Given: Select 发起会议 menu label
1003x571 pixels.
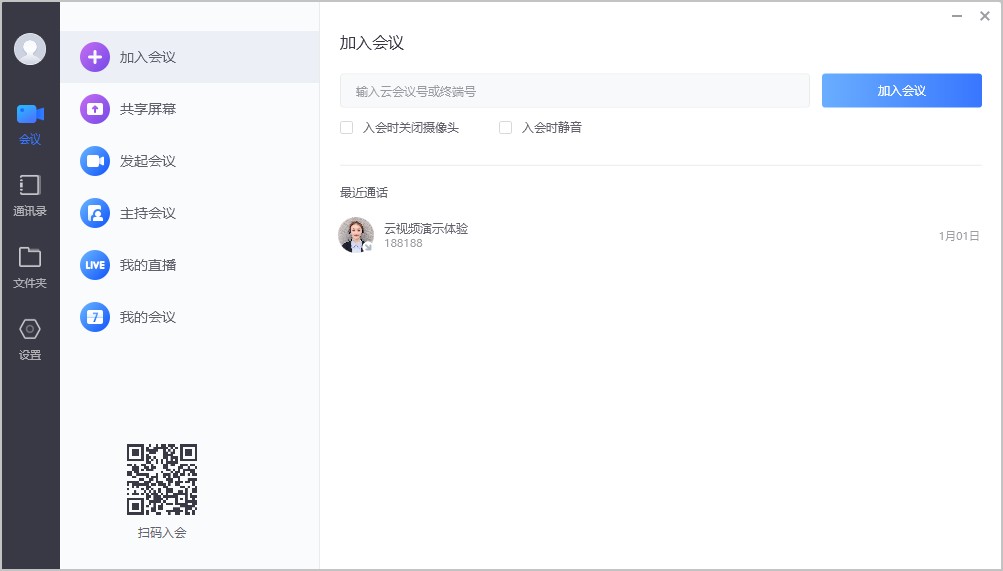Looking at the screenshot, I should 148,160.
